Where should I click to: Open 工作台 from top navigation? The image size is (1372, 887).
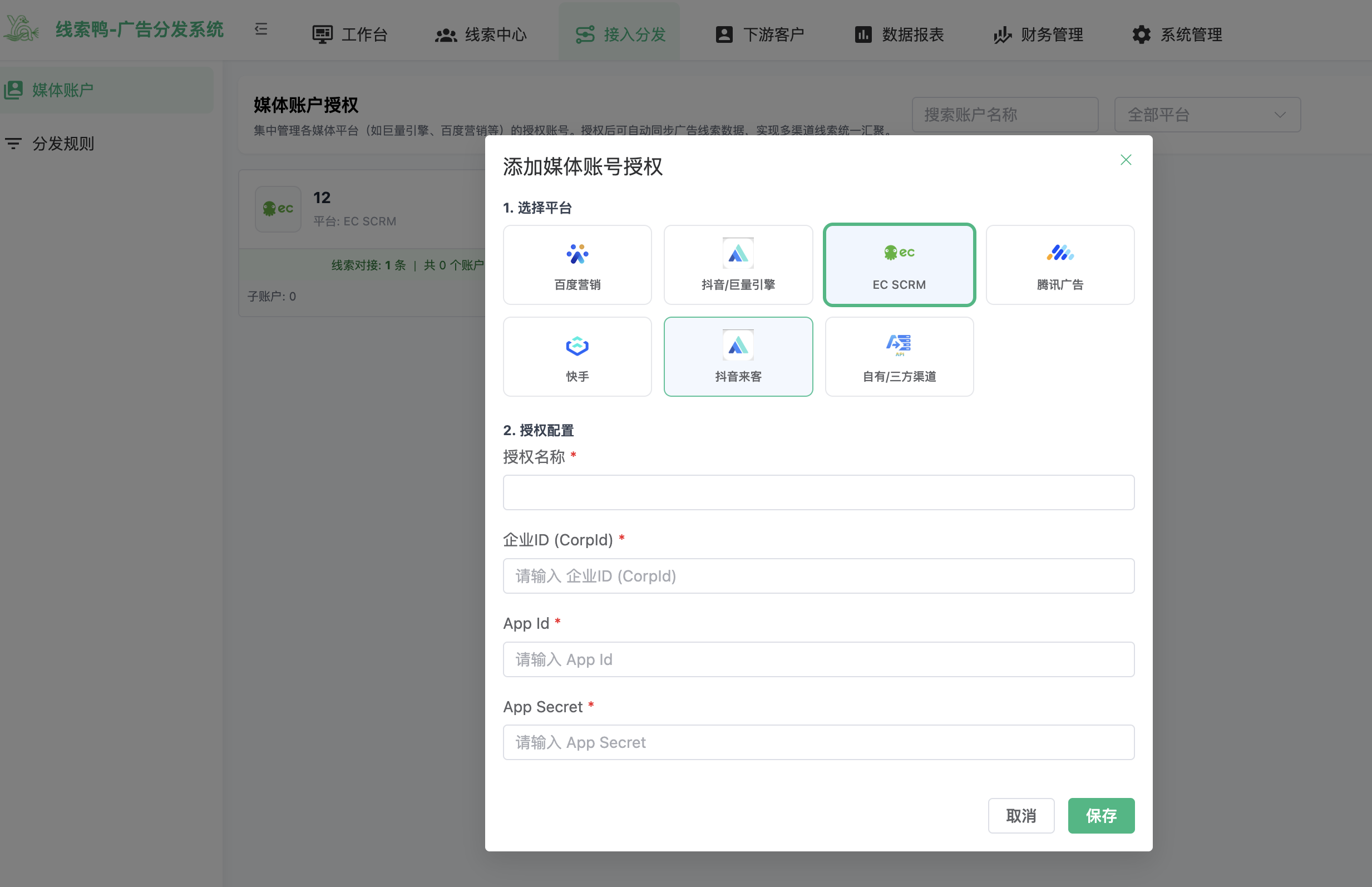[x=349, y=34]
